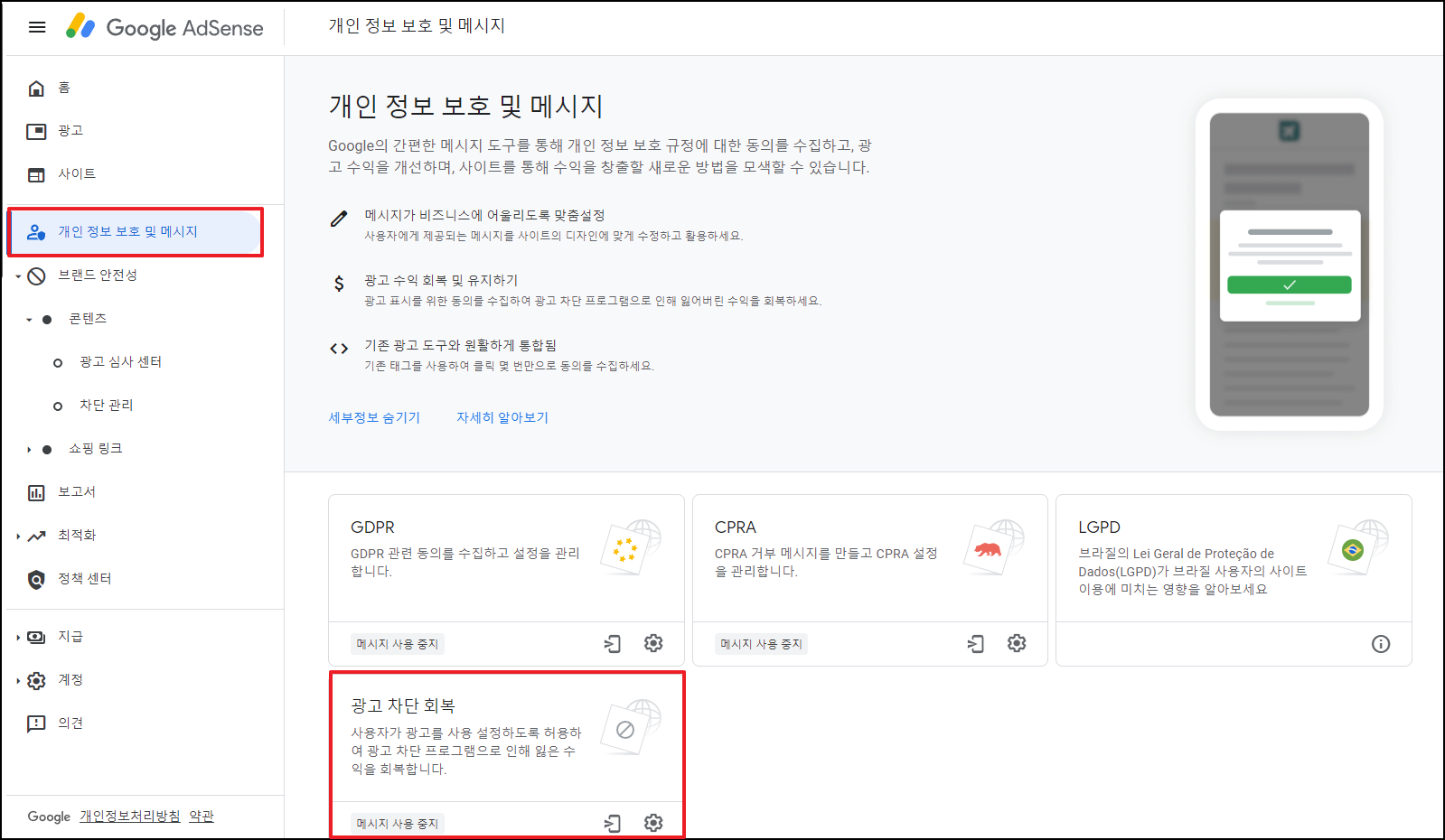The width and height of the screenshot is (1445, 840).
Task: Click the phone preview illustration
Action: coord(1290,265)
